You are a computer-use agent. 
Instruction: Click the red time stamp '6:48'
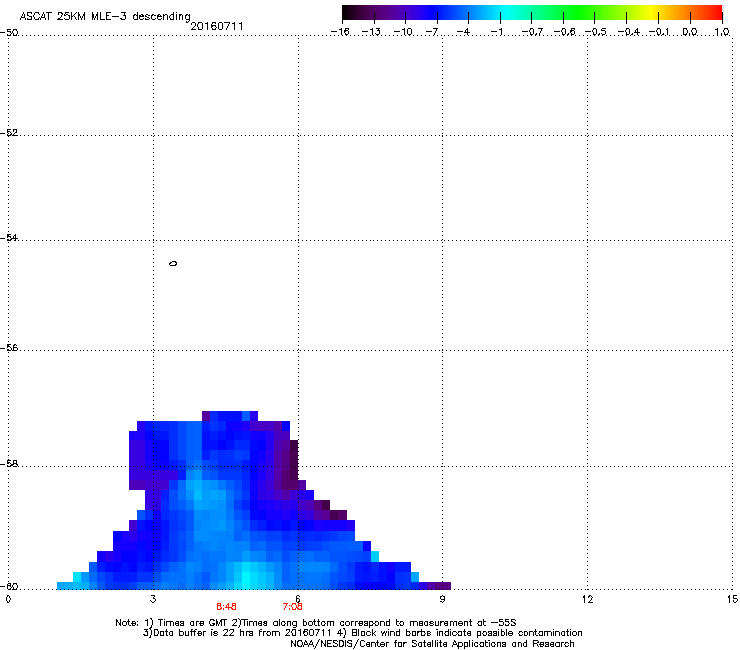coord(226,607)
